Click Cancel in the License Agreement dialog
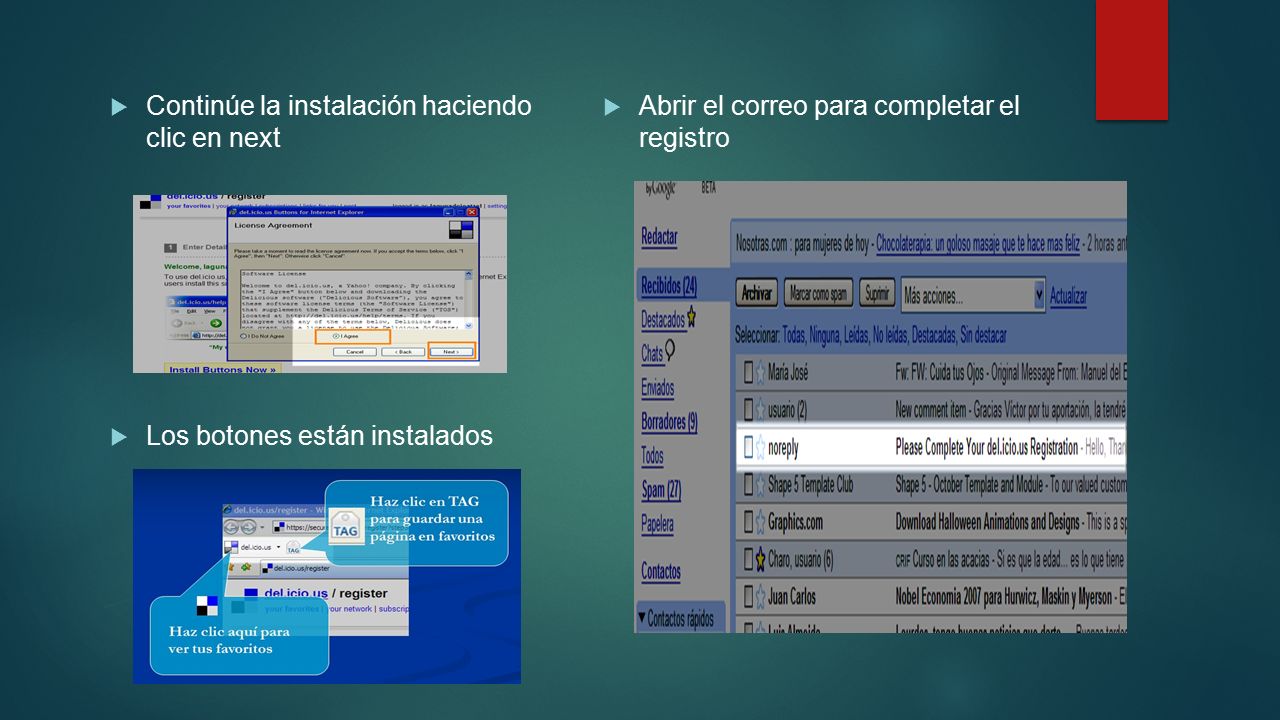 pyautogui.click(x=354, y=352)
